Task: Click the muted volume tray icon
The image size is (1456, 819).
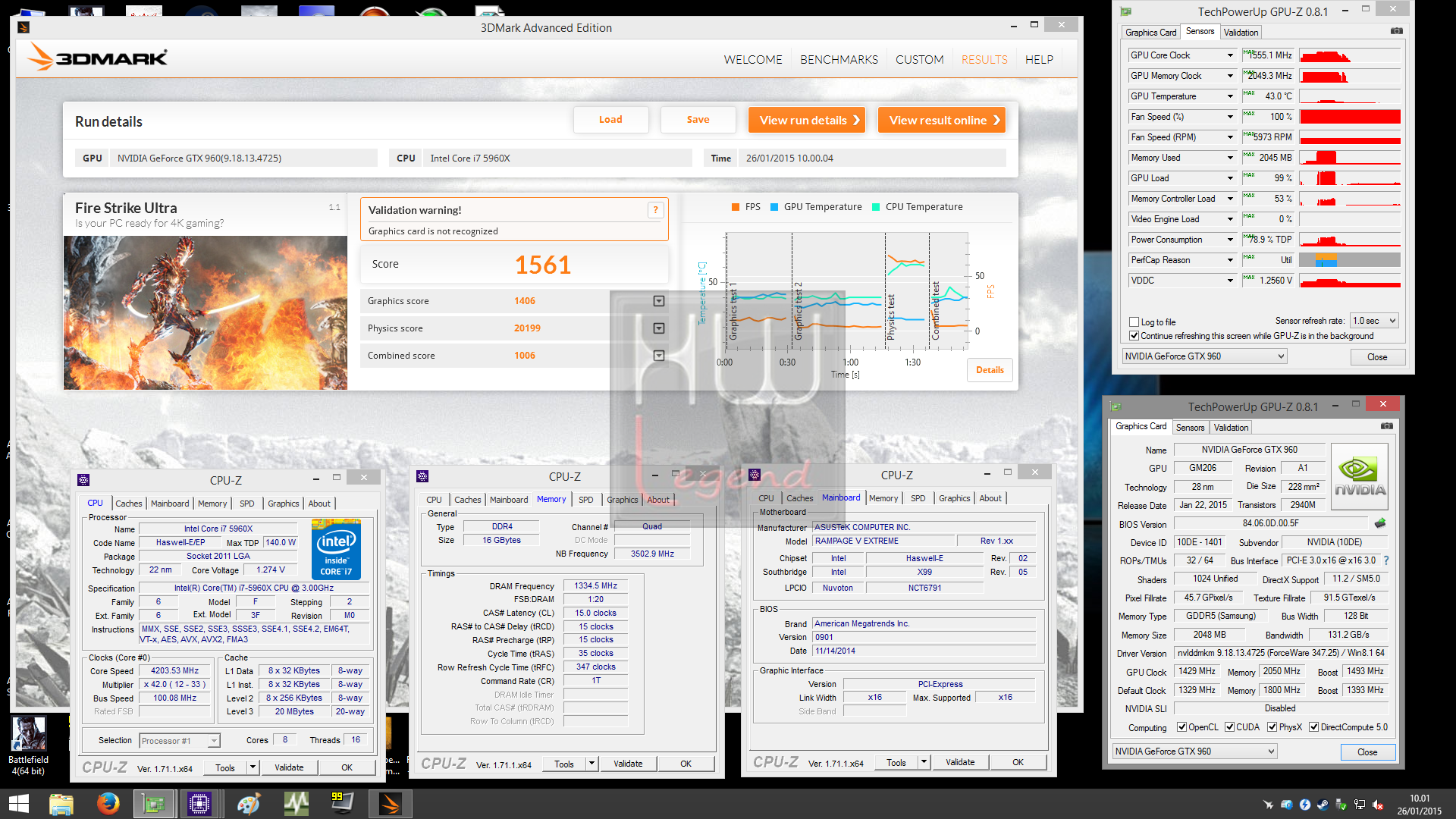Action: pos(1378,805)
